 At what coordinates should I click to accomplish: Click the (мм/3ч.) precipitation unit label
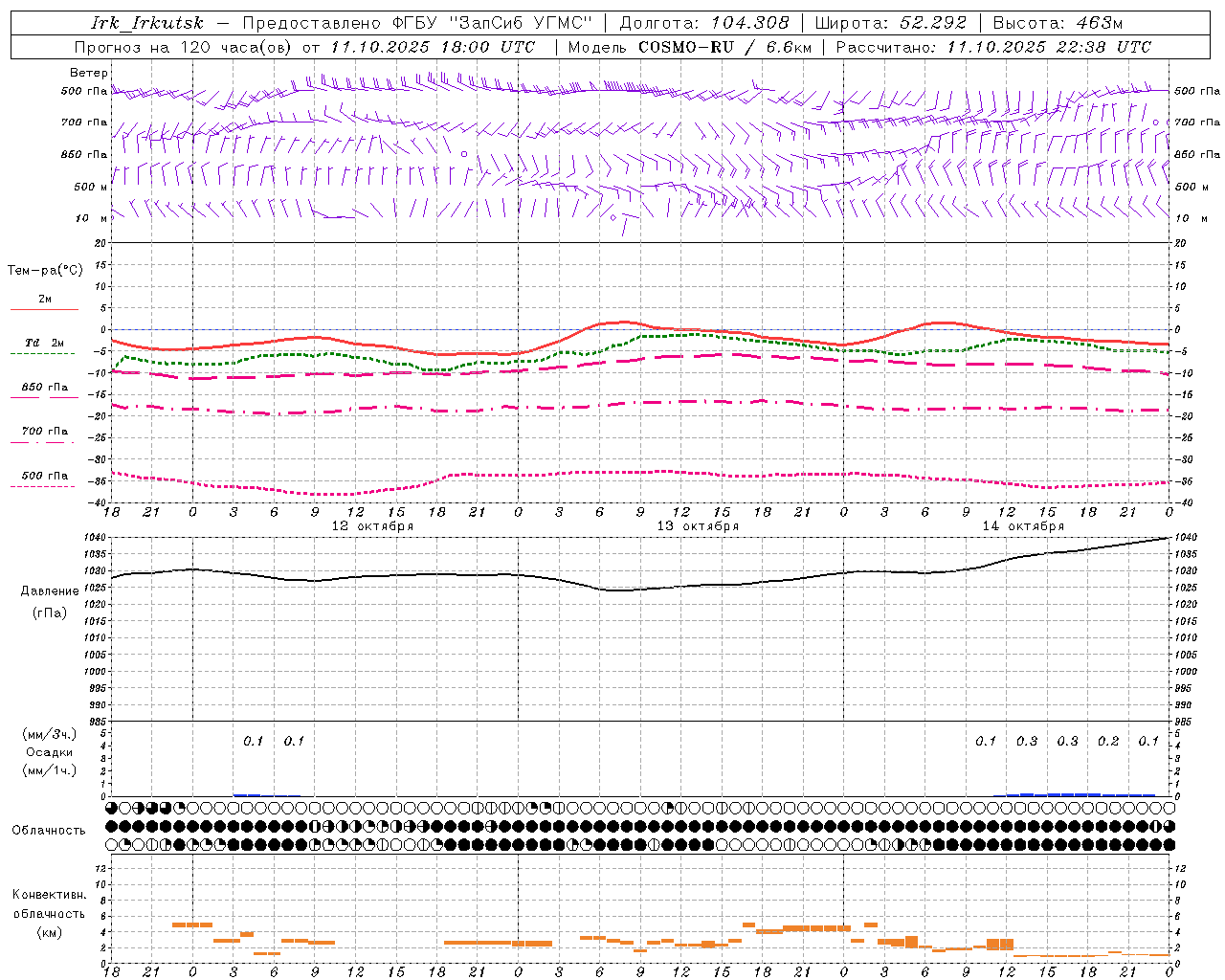pyautogui.click(x=50, y=734)
